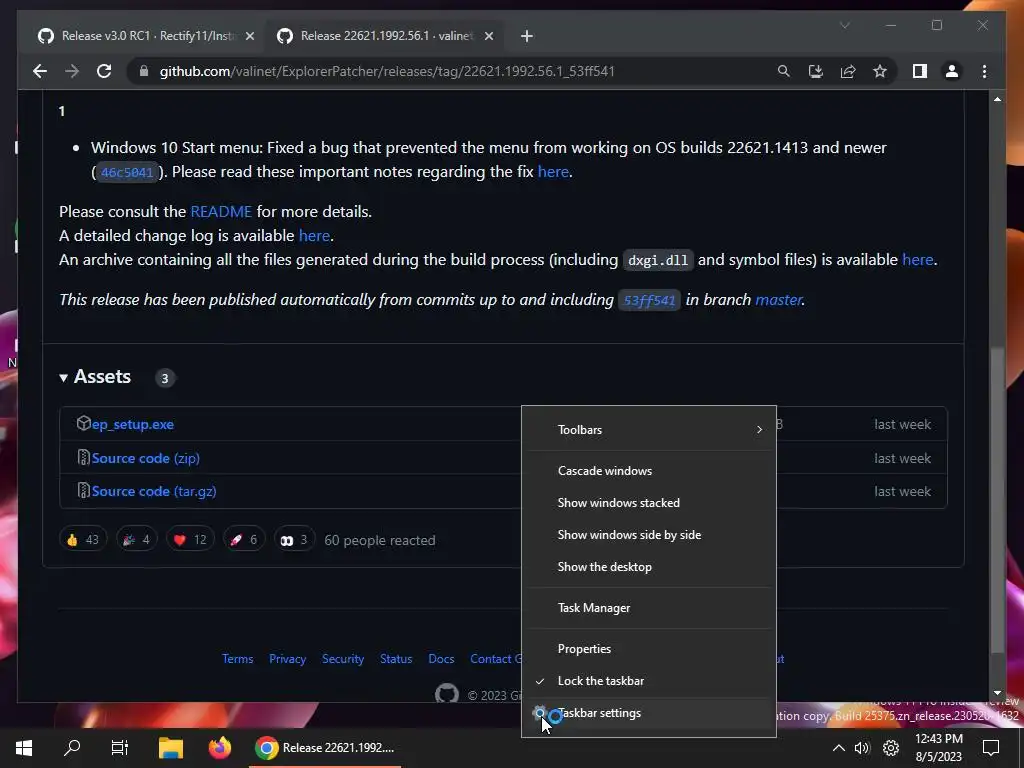Select Cascade windows from the context menu
1024x768 pixels.
[649, 471]
